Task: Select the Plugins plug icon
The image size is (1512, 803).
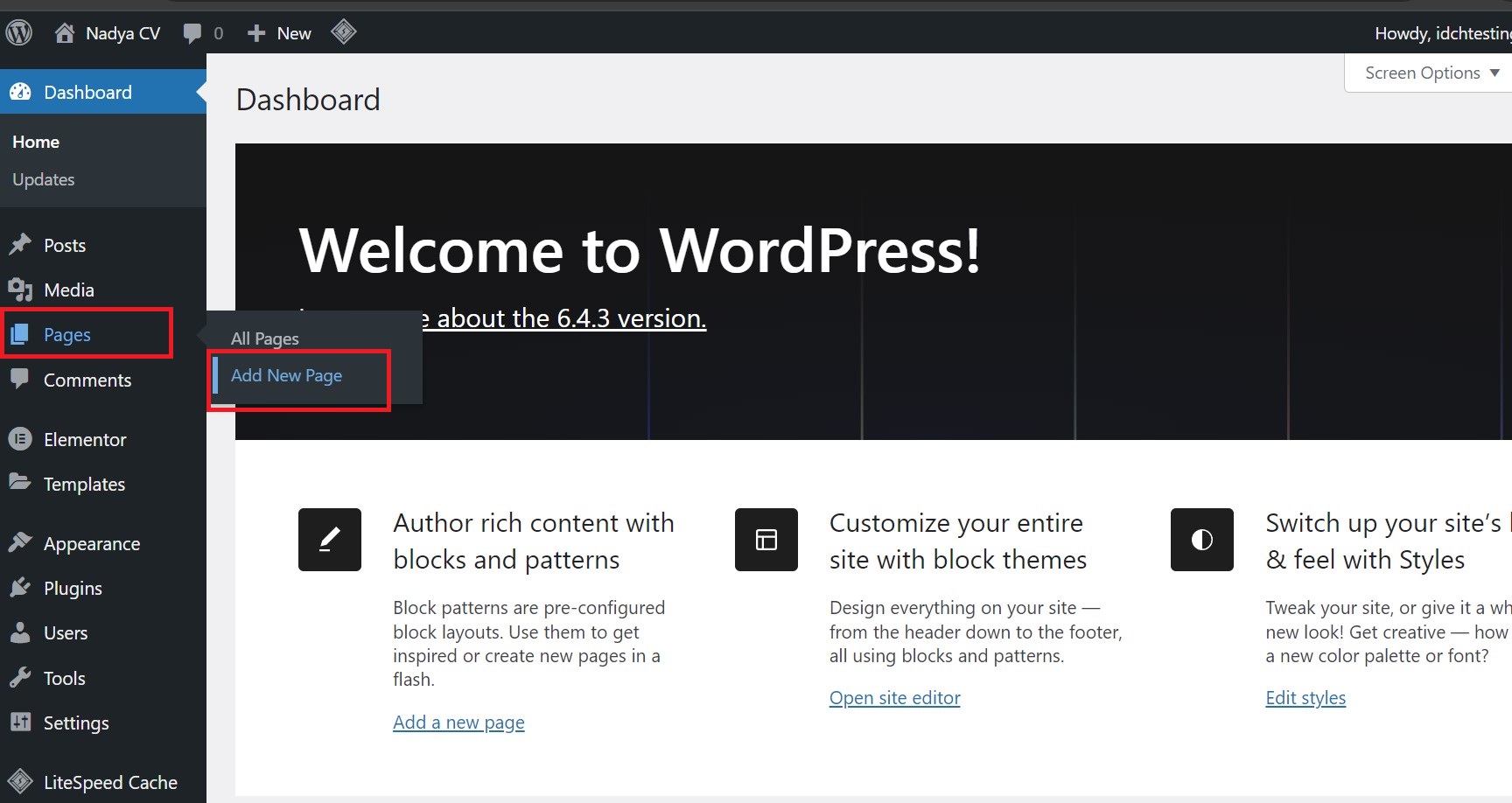Action: (21, 588)
